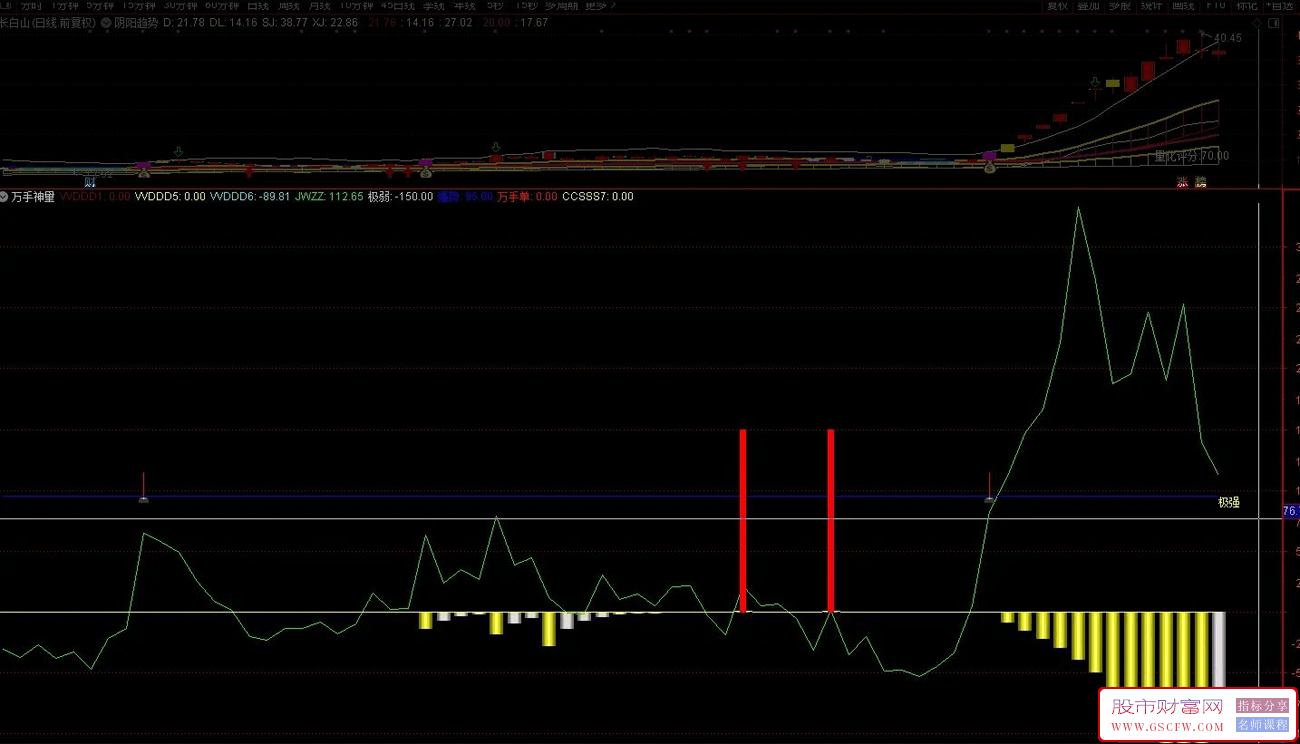Click the 复权 toolbar button
This screenshot has width=1300, height=744.
coord(1057,5)
